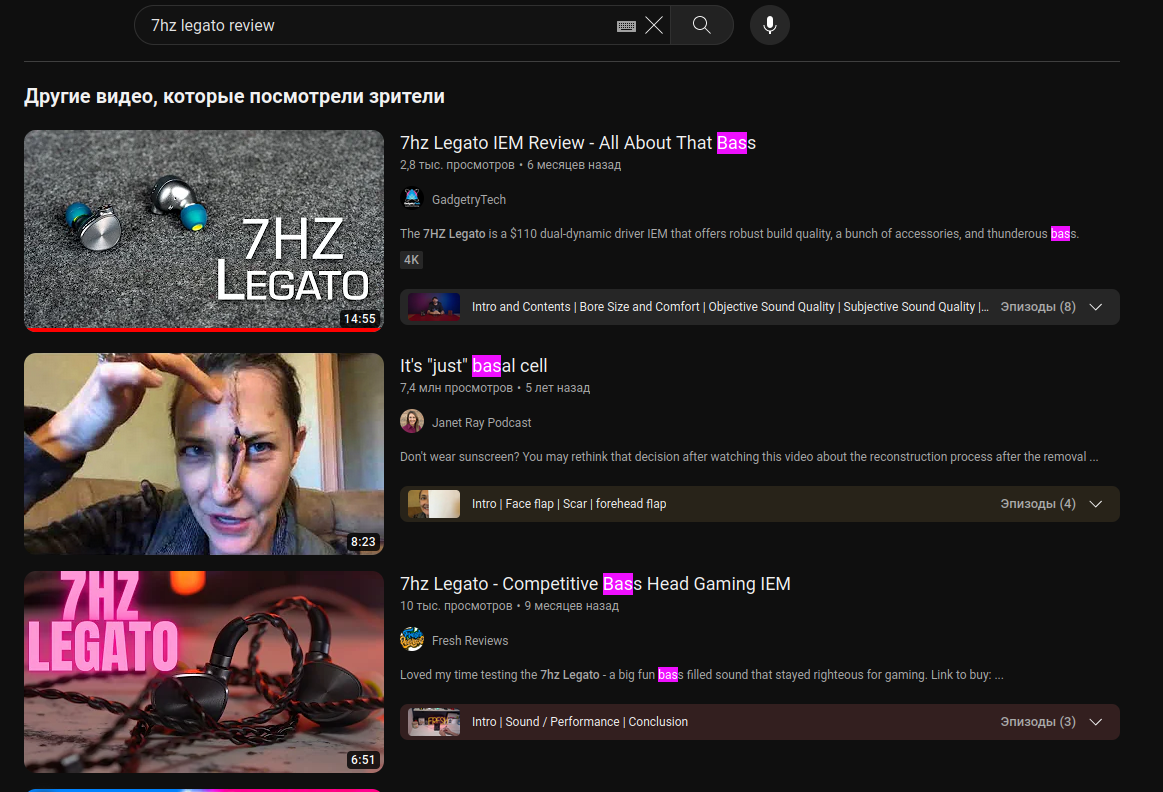Start voice search with microphone
The width and height of the screenshot is (1163, 792).
[770, 25]
